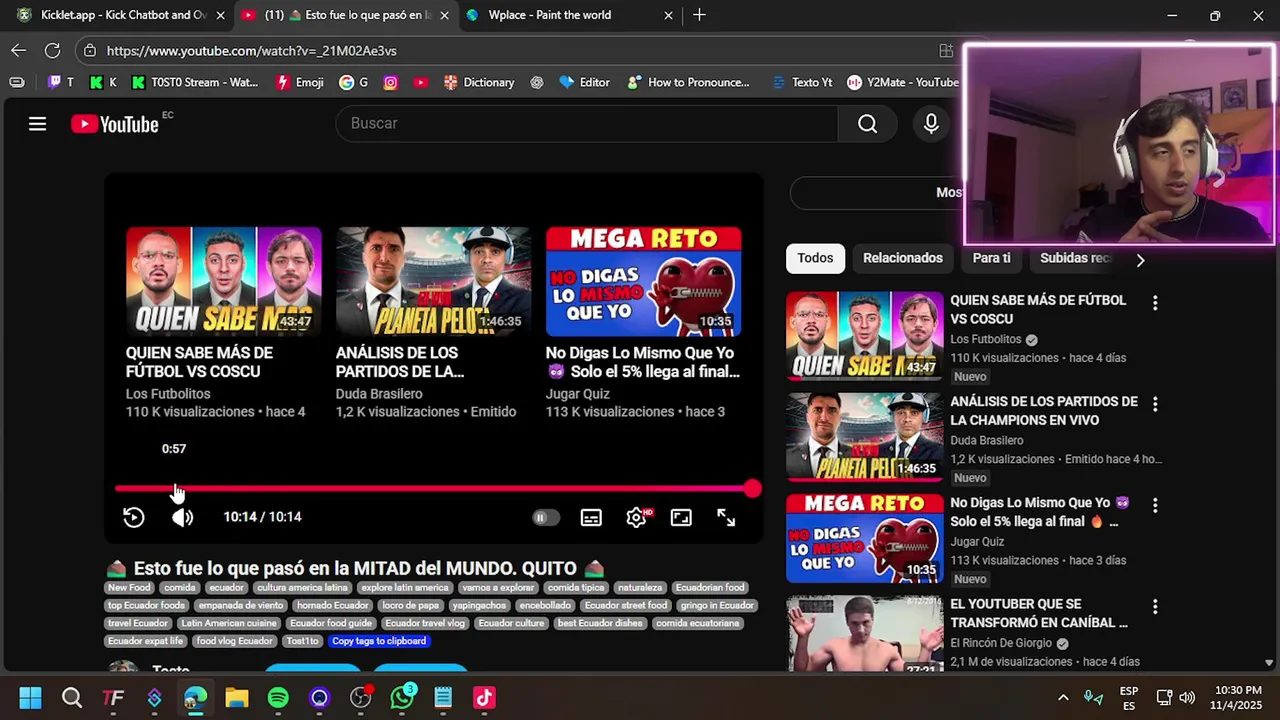Go back with the browser back arrow
The image size is (1280, 720).
coord(19,50)
